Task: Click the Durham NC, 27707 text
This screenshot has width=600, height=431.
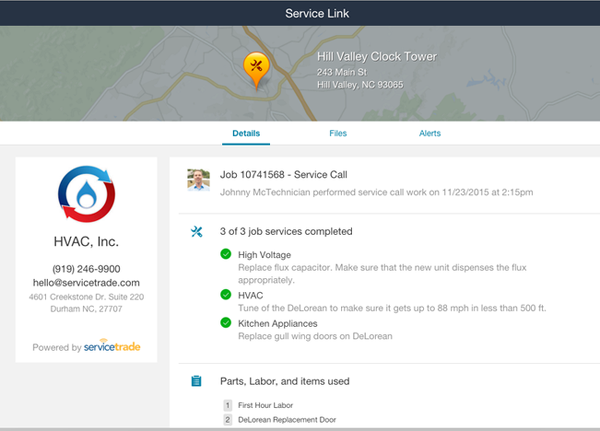Action: 86,309
